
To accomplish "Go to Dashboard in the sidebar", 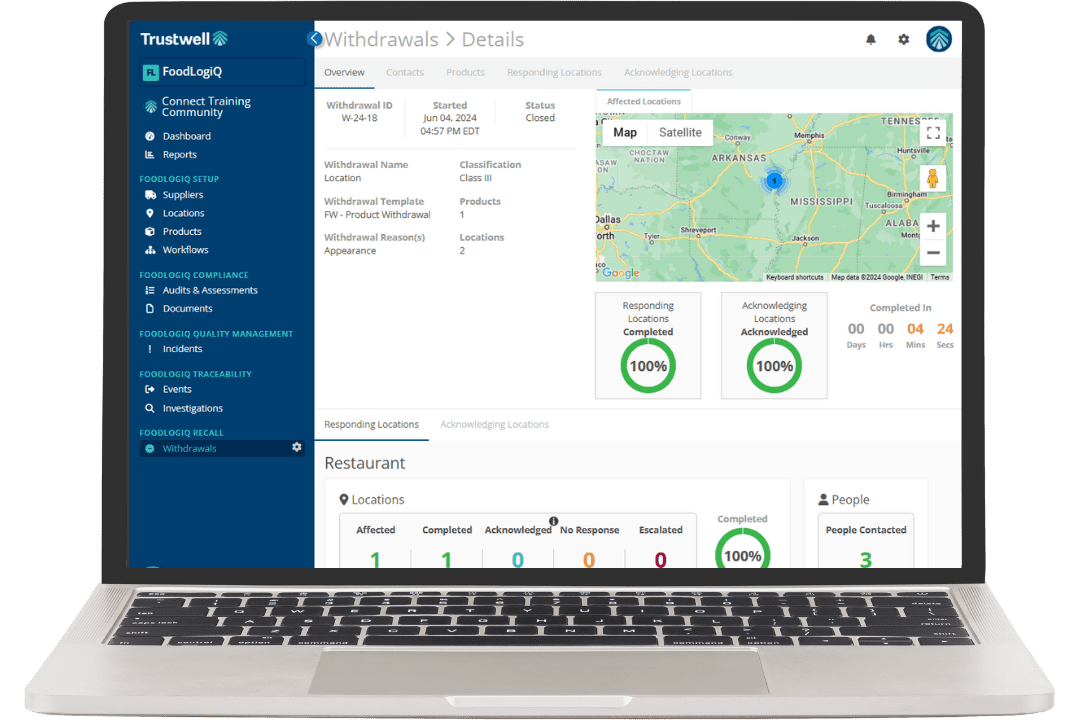I will [187, 136].
